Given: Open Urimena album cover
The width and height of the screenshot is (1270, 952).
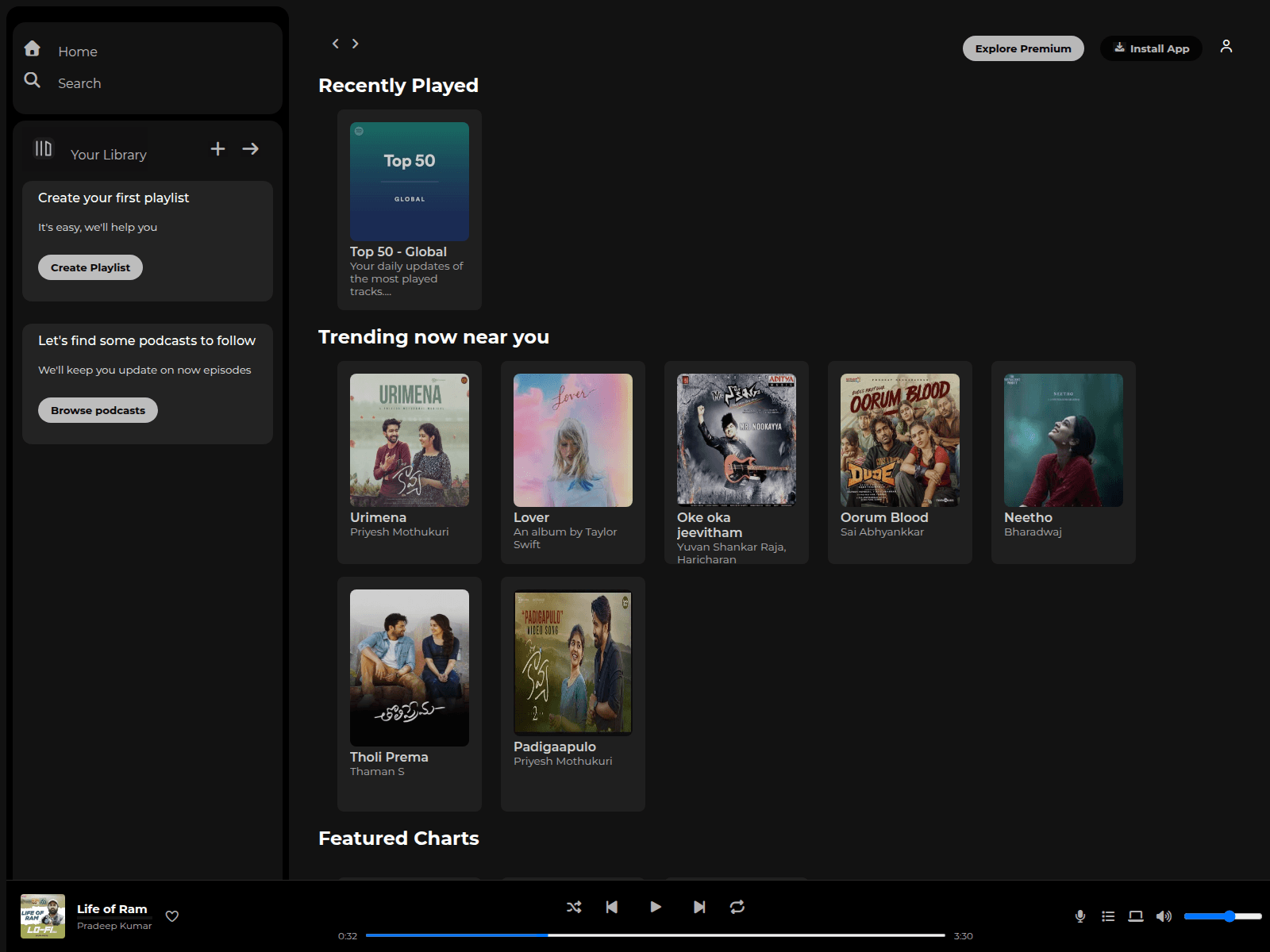Looking at the screenshot, I should 410,440.
